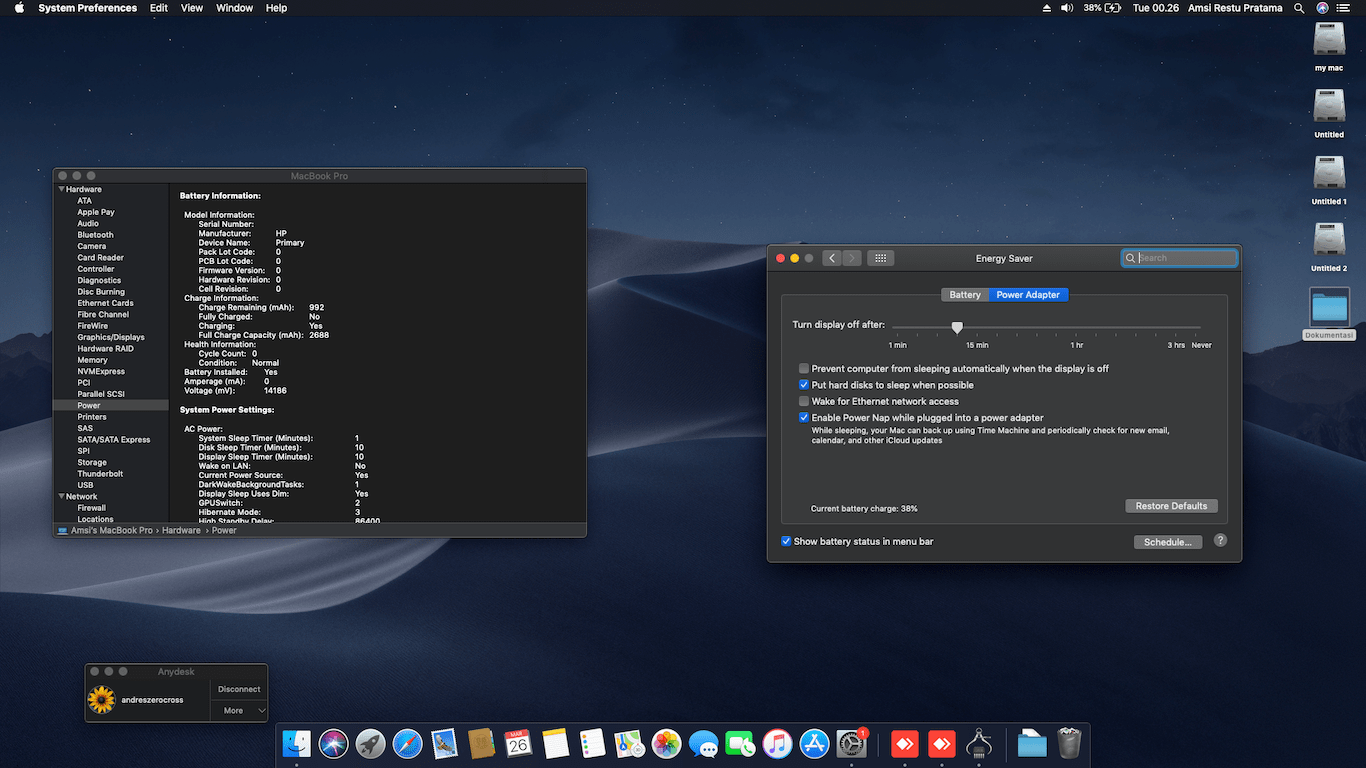This screenshot has height=768, width=1366.
Task: Launch Siri from the Dock
Action: (x=333, y=744)
